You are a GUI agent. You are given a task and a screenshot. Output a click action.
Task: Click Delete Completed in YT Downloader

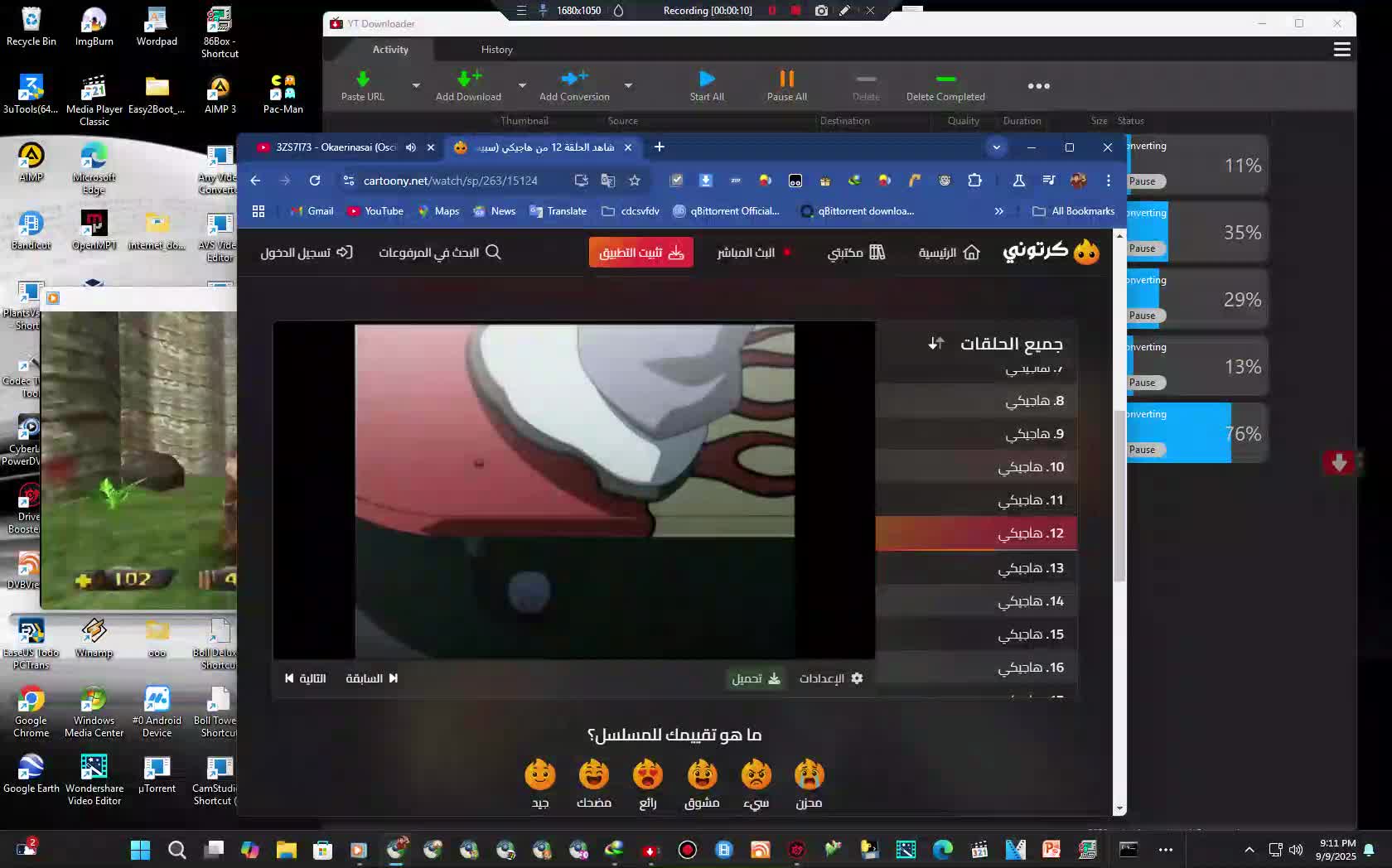pyautogui.click(x=945, y=85)
